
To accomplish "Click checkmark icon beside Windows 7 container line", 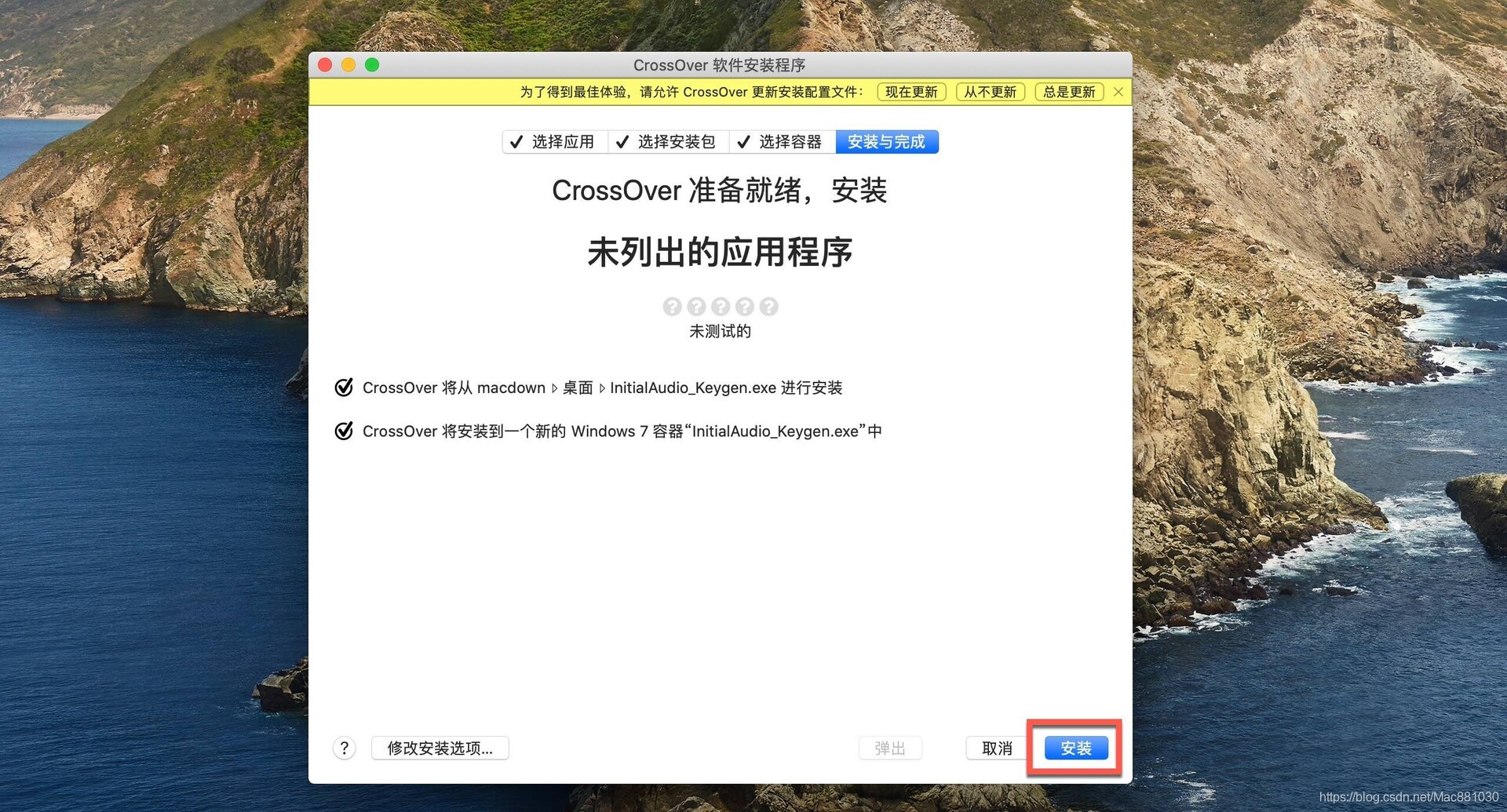I will click(x=344, y=431).
